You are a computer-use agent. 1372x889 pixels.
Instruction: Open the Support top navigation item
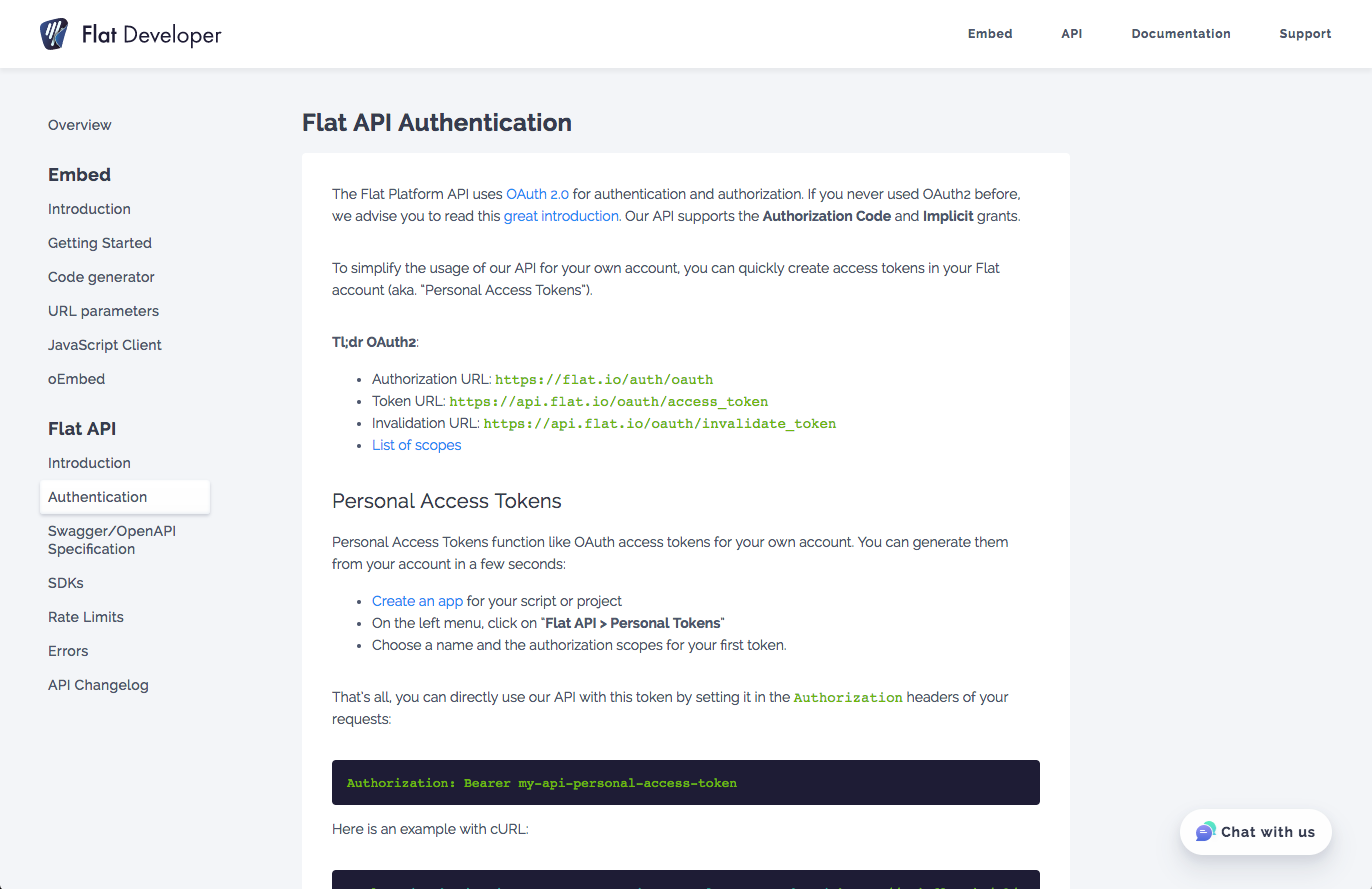coord(1305,34)
